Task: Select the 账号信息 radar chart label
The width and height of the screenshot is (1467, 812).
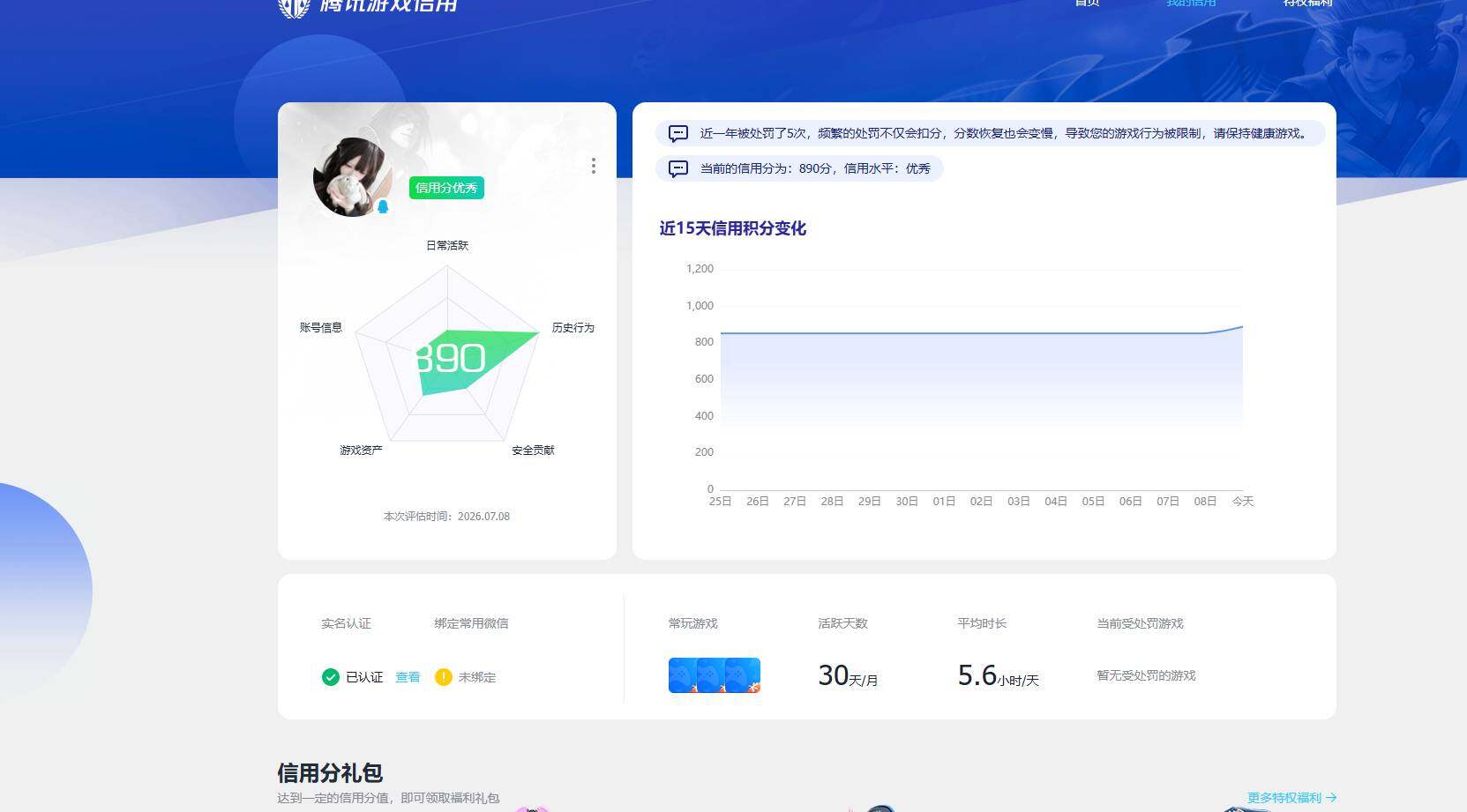Action: [x=321, y=327]
